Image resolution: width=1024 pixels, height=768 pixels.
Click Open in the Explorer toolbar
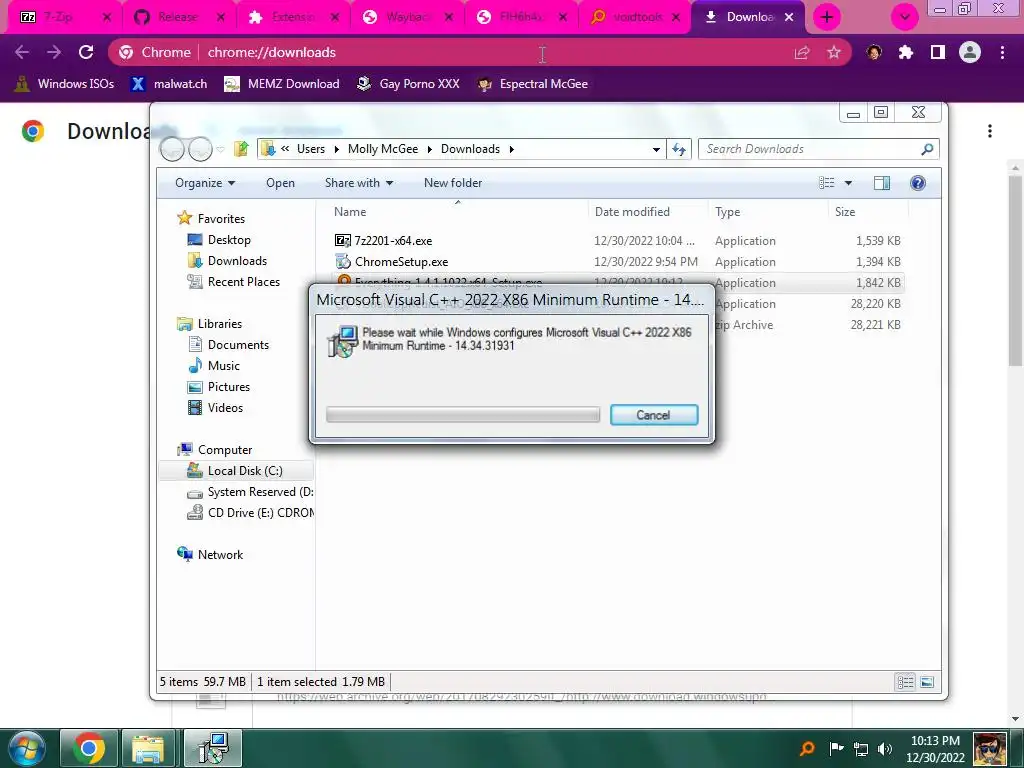[x=280, y=183]
